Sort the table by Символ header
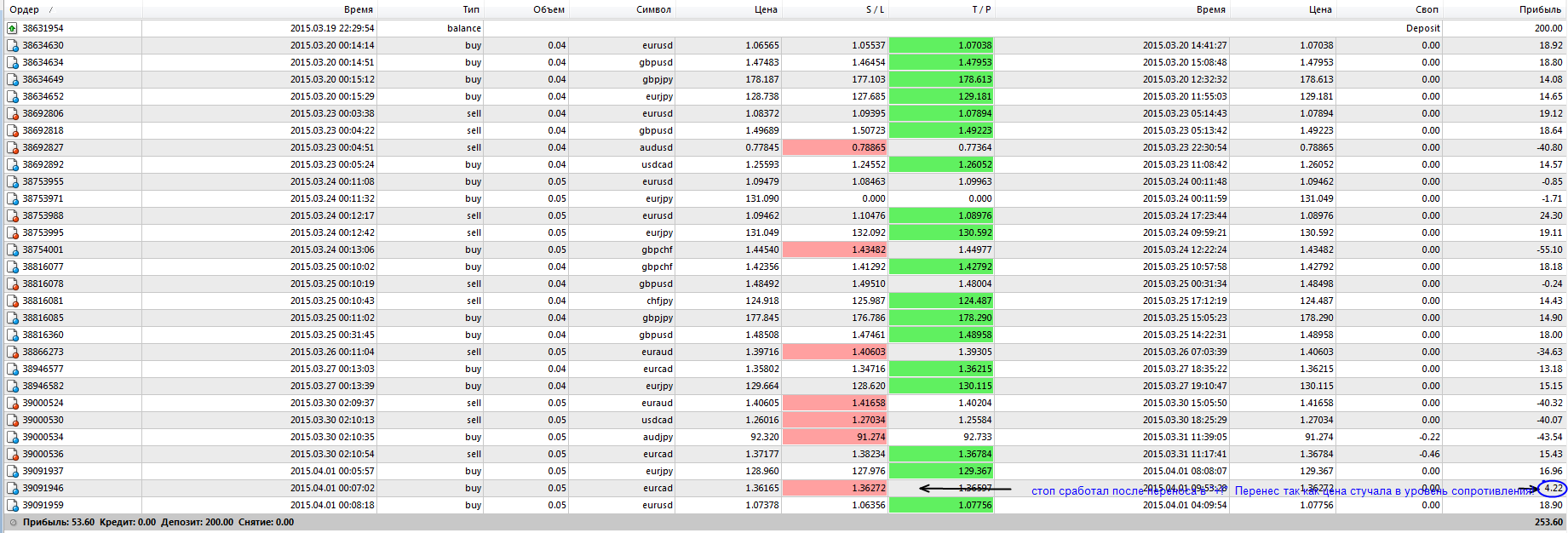The image size is (1568, 533). click(x=653, y=9)
